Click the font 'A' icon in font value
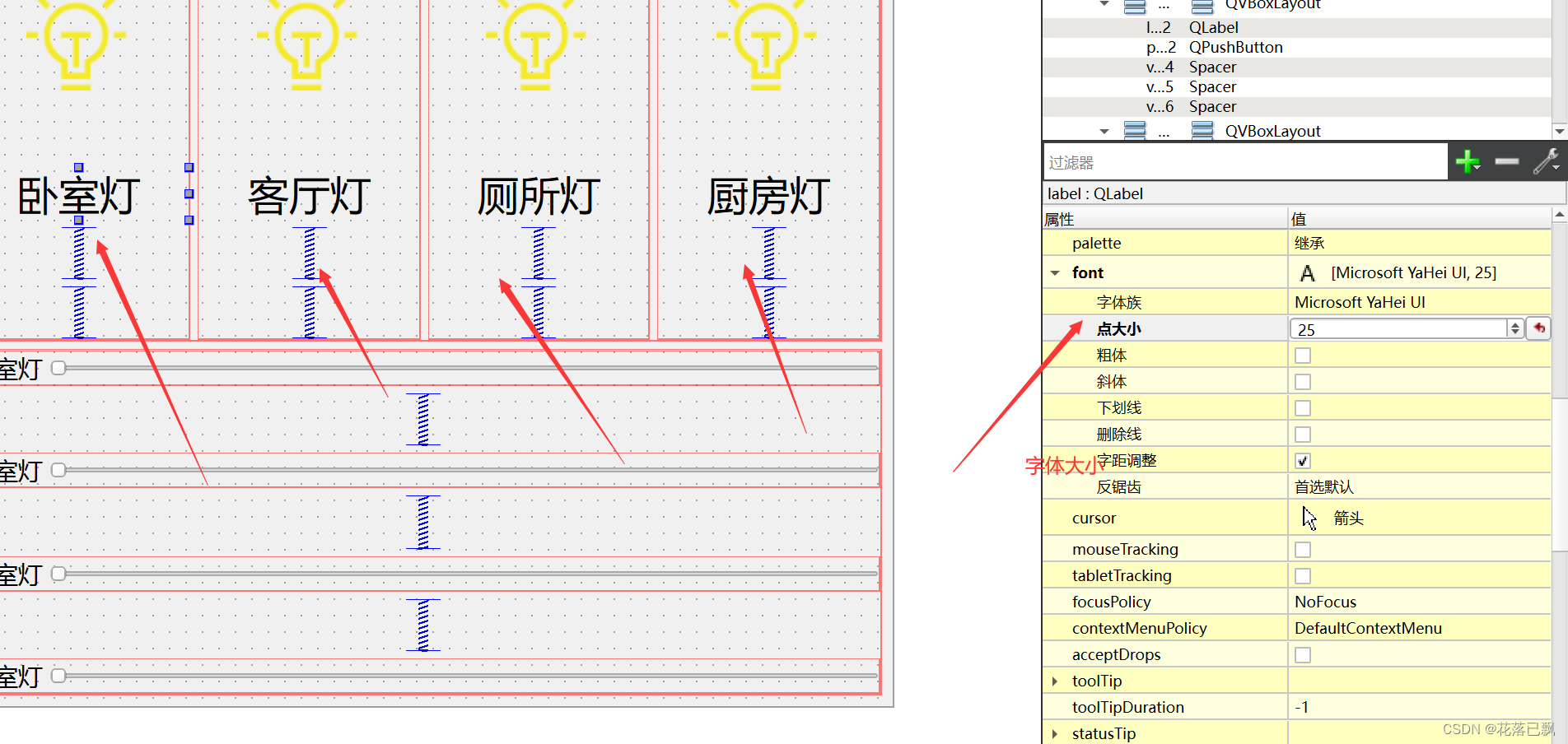1568x744 pixels. (1307, 273)
